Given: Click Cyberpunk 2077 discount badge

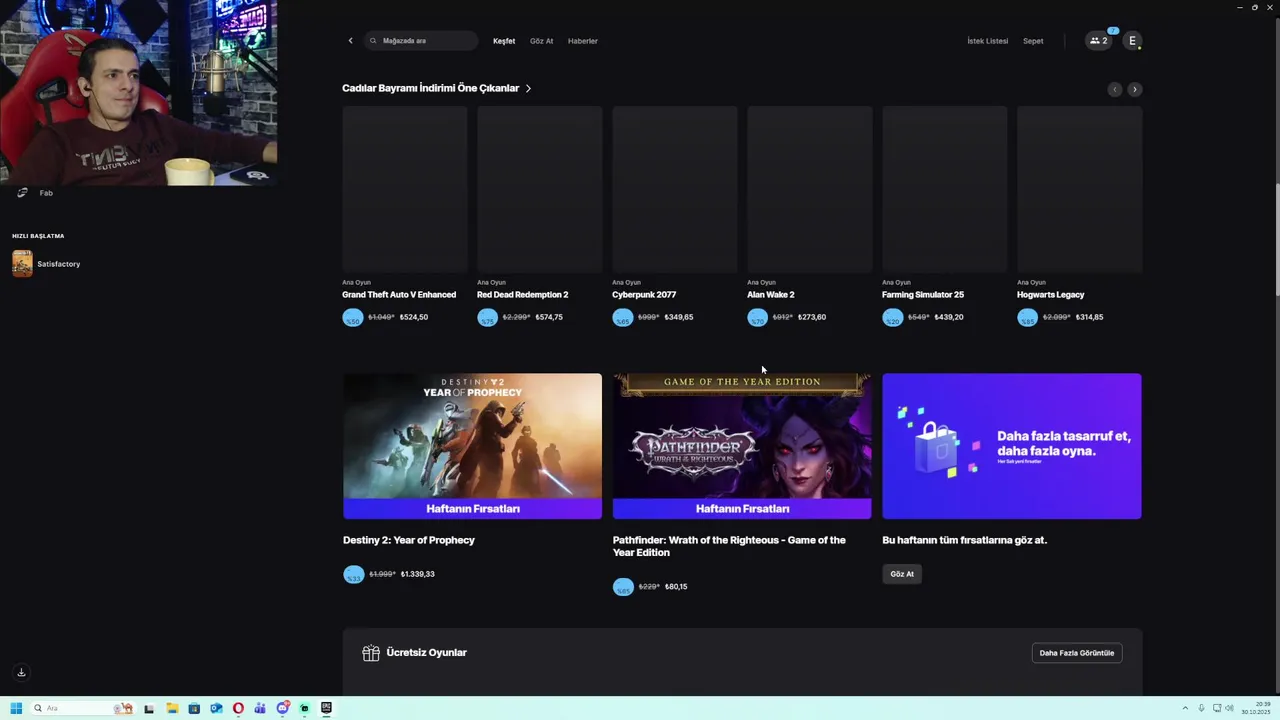Looking at the screenshot, I should click(622, 318).
